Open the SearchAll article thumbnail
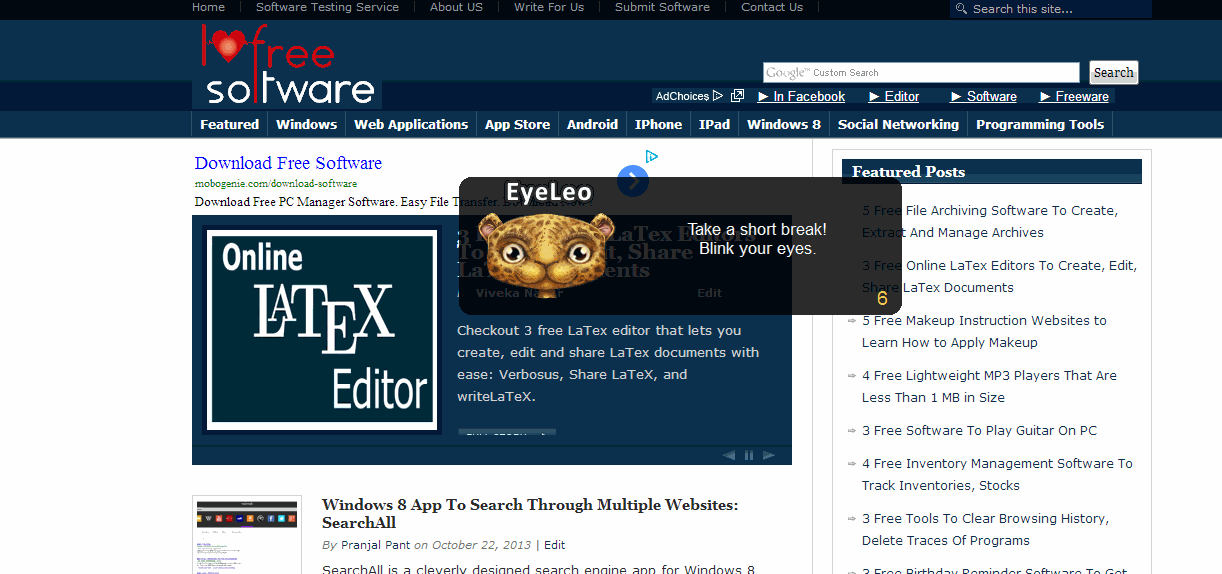The height and width of the screenshot is (574, 1222). click(247, 535)
